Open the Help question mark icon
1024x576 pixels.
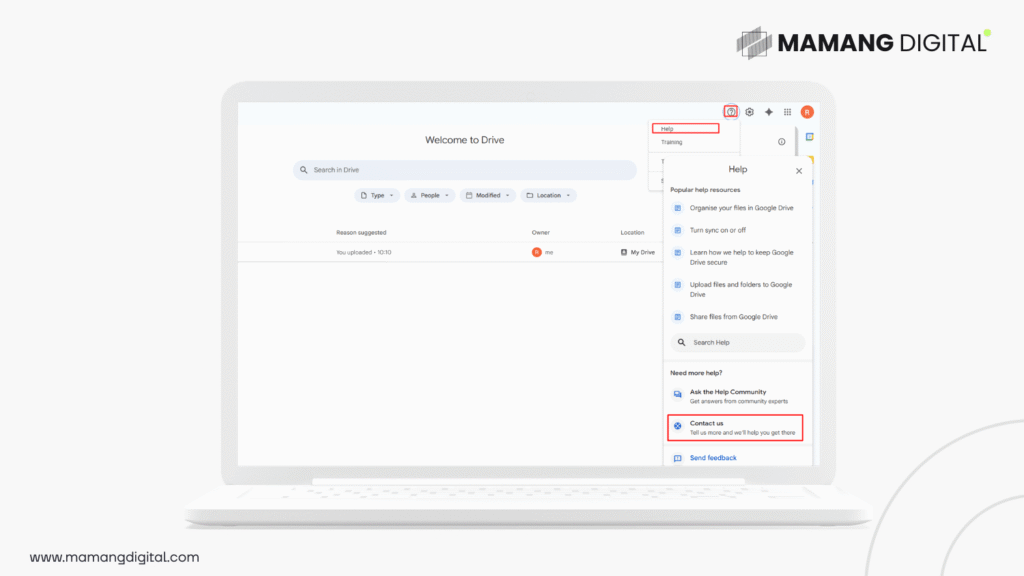[730, 112]
